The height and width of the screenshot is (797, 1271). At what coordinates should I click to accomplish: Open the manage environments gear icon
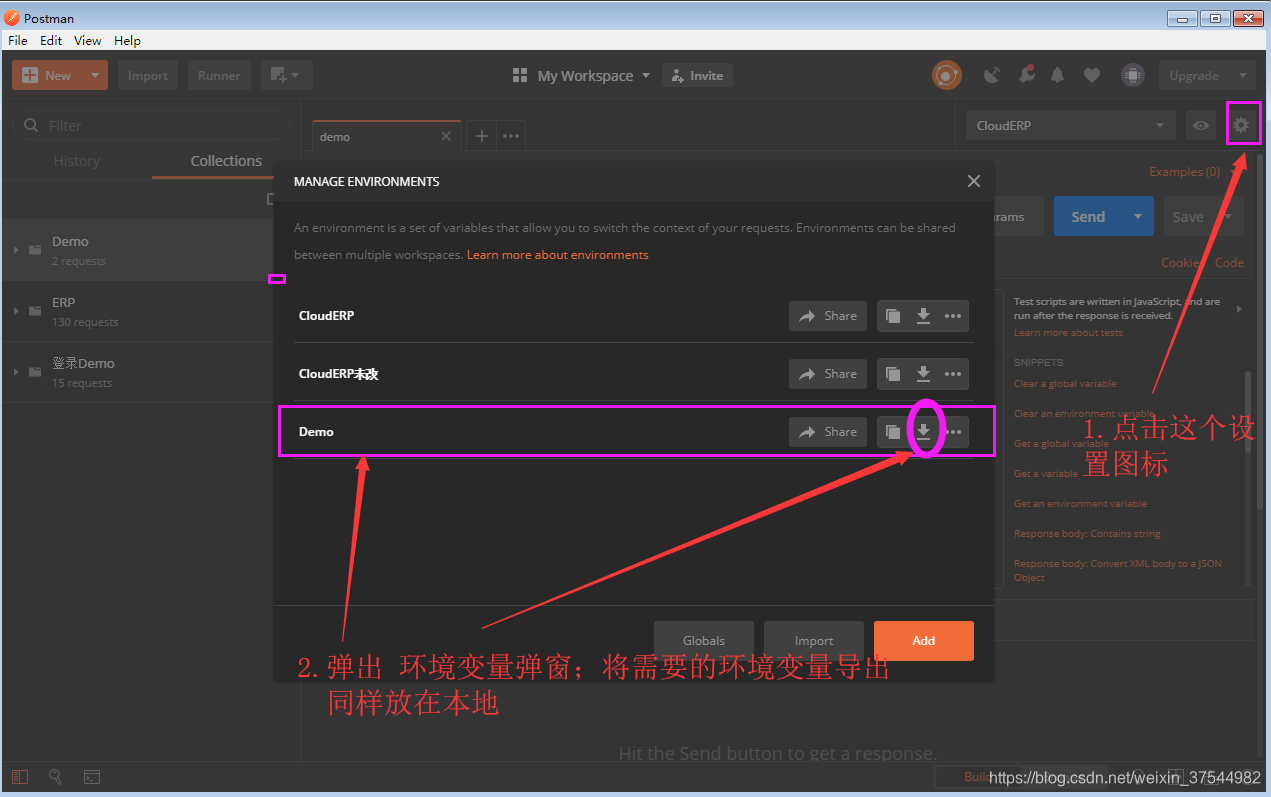[1241, 125]
